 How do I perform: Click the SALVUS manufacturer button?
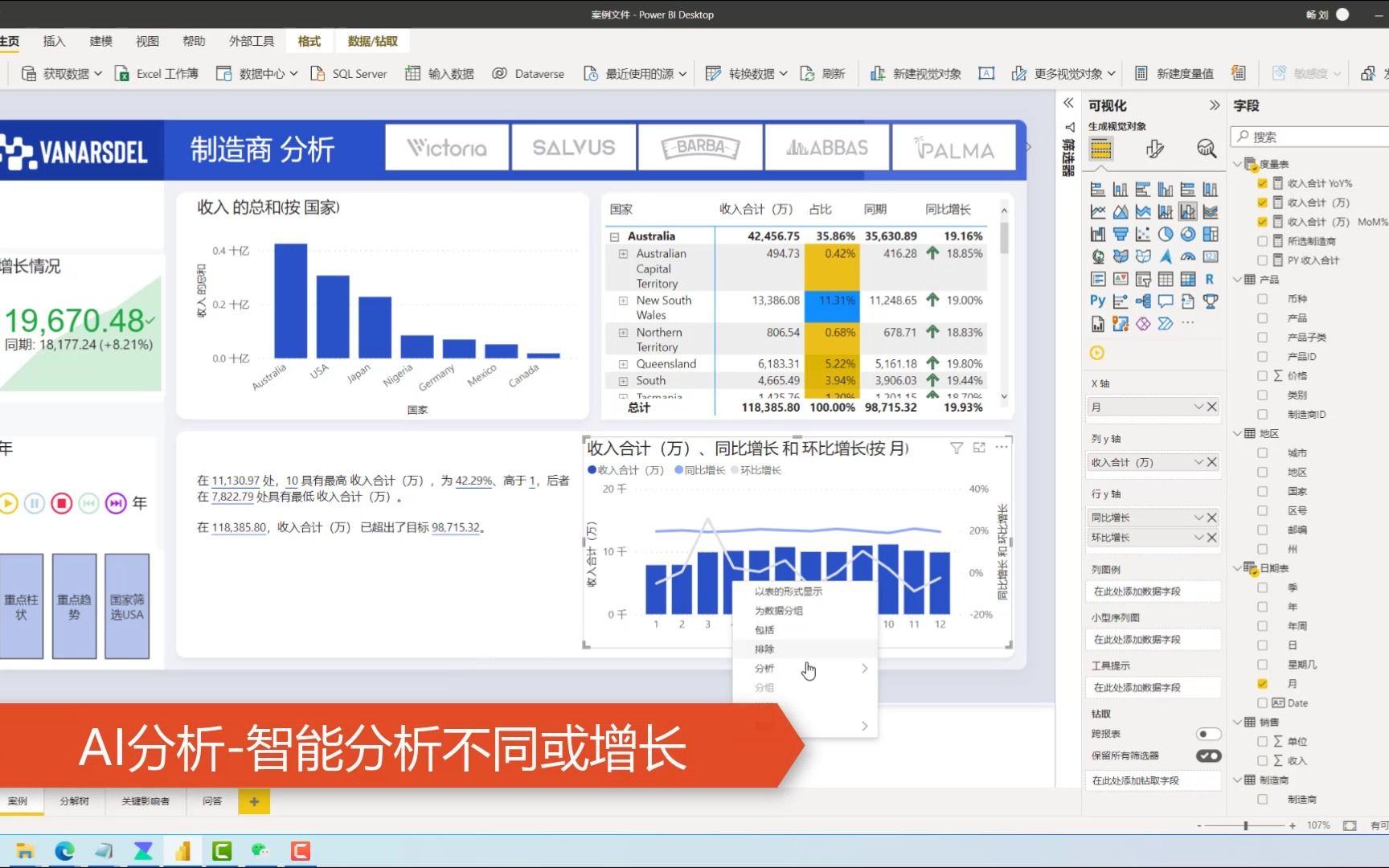574,147
